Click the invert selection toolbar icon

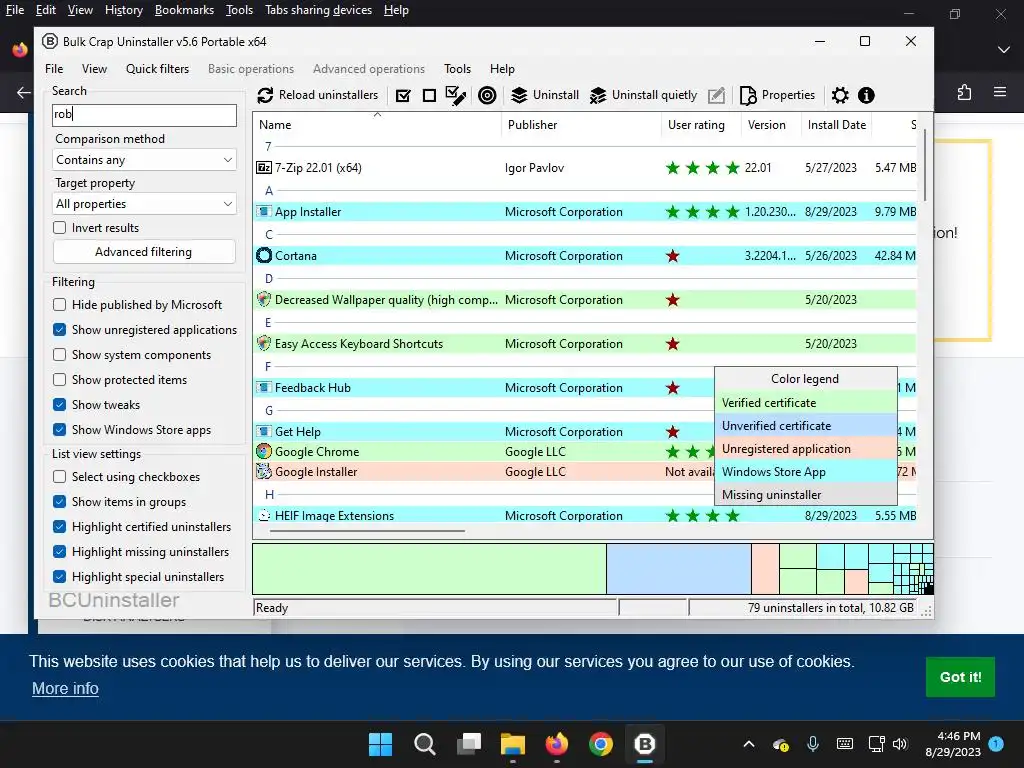click(x=456, y=95)
